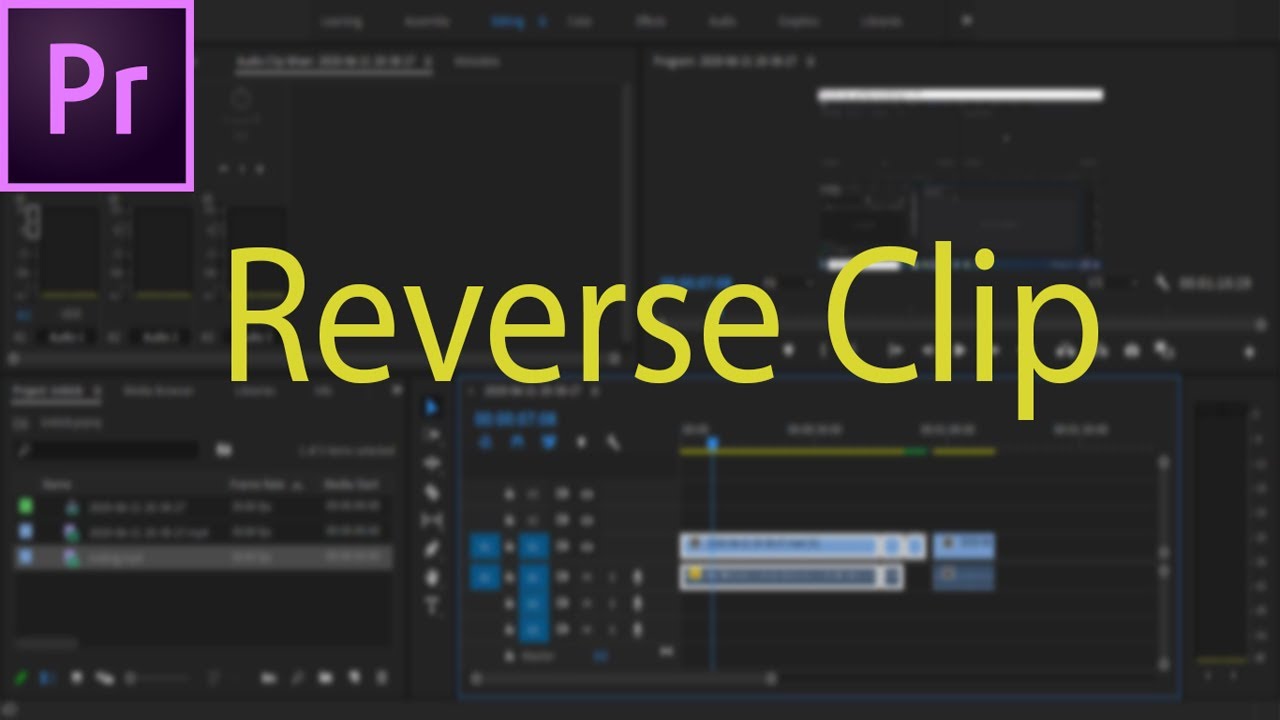Image resolution: width=1280 pixels, height=720 pixels.
Task: Open the Program panel menu icon
Action: click(x=810, y=61)
